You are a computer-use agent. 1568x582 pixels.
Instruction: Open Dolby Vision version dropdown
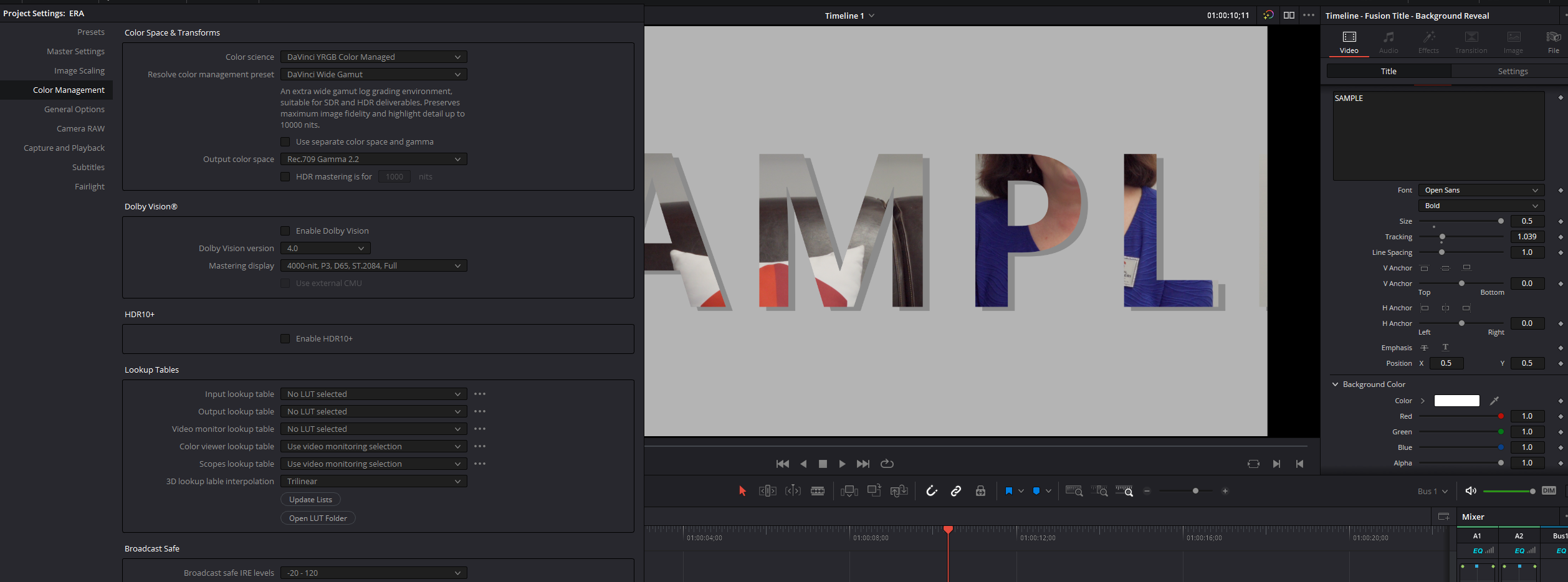click(325, 248)
